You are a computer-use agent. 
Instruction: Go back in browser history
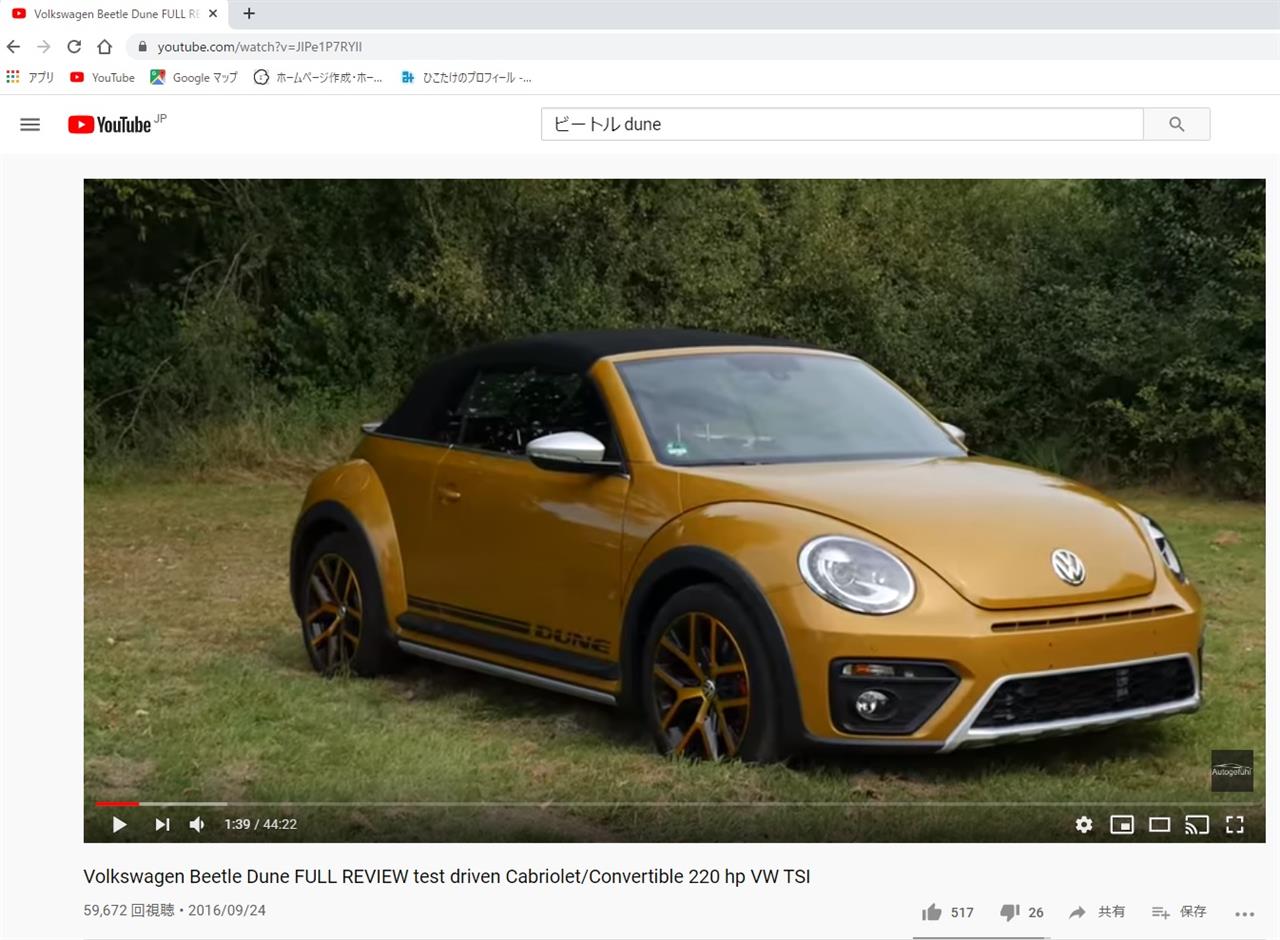tap(13, 46)
